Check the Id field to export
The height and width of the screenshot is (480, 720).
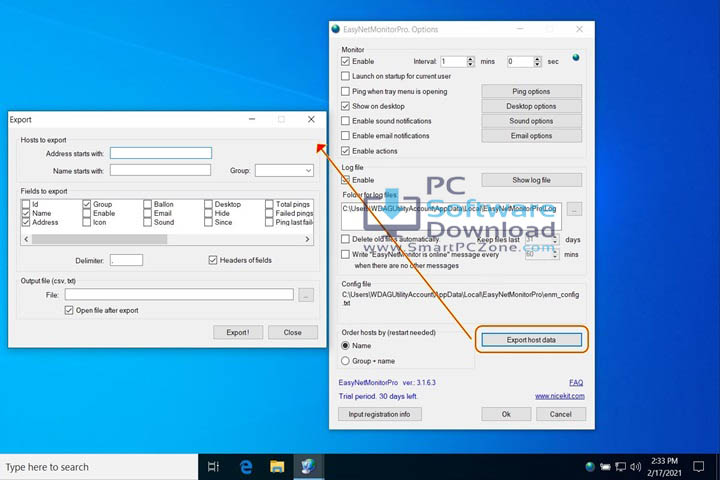click(x=26, y=204)
